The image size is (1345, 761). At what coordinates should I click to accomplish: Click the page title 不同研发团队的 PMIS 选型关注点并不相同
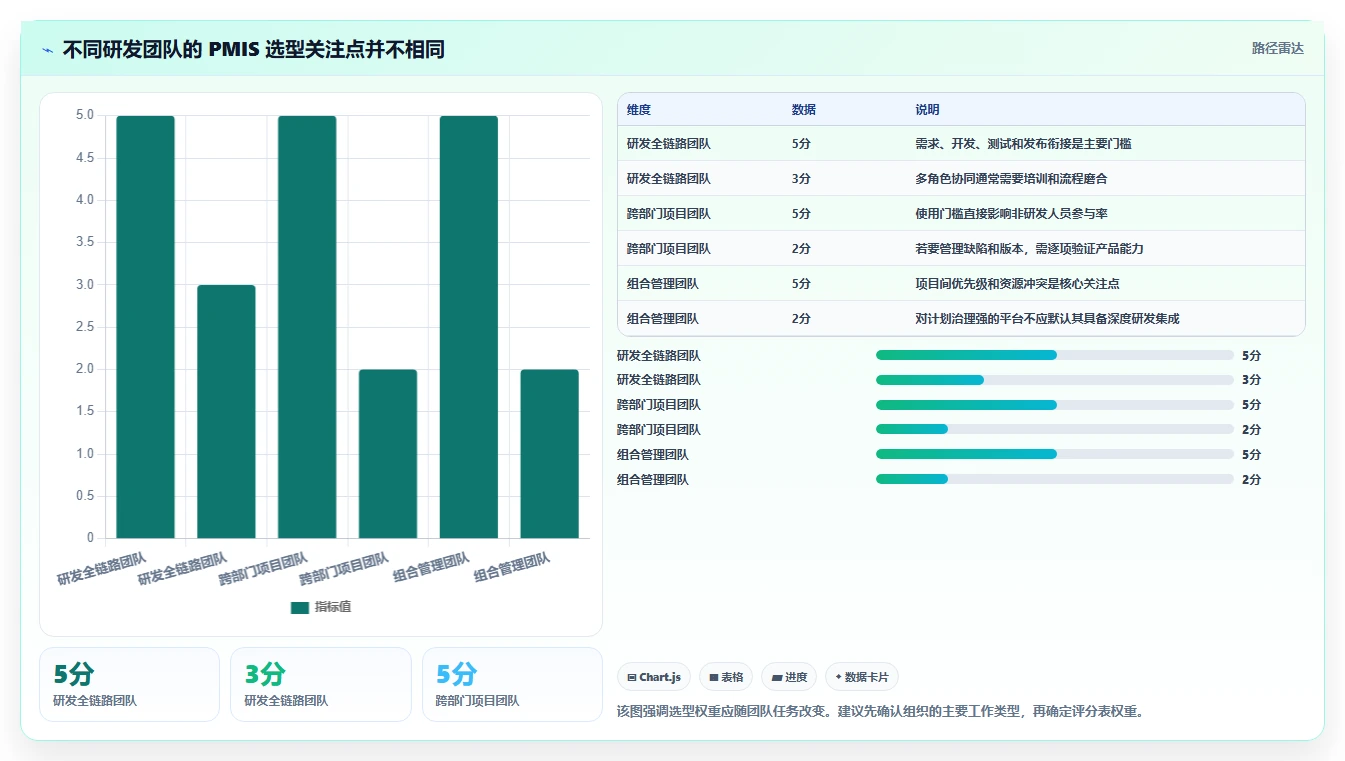253,49
